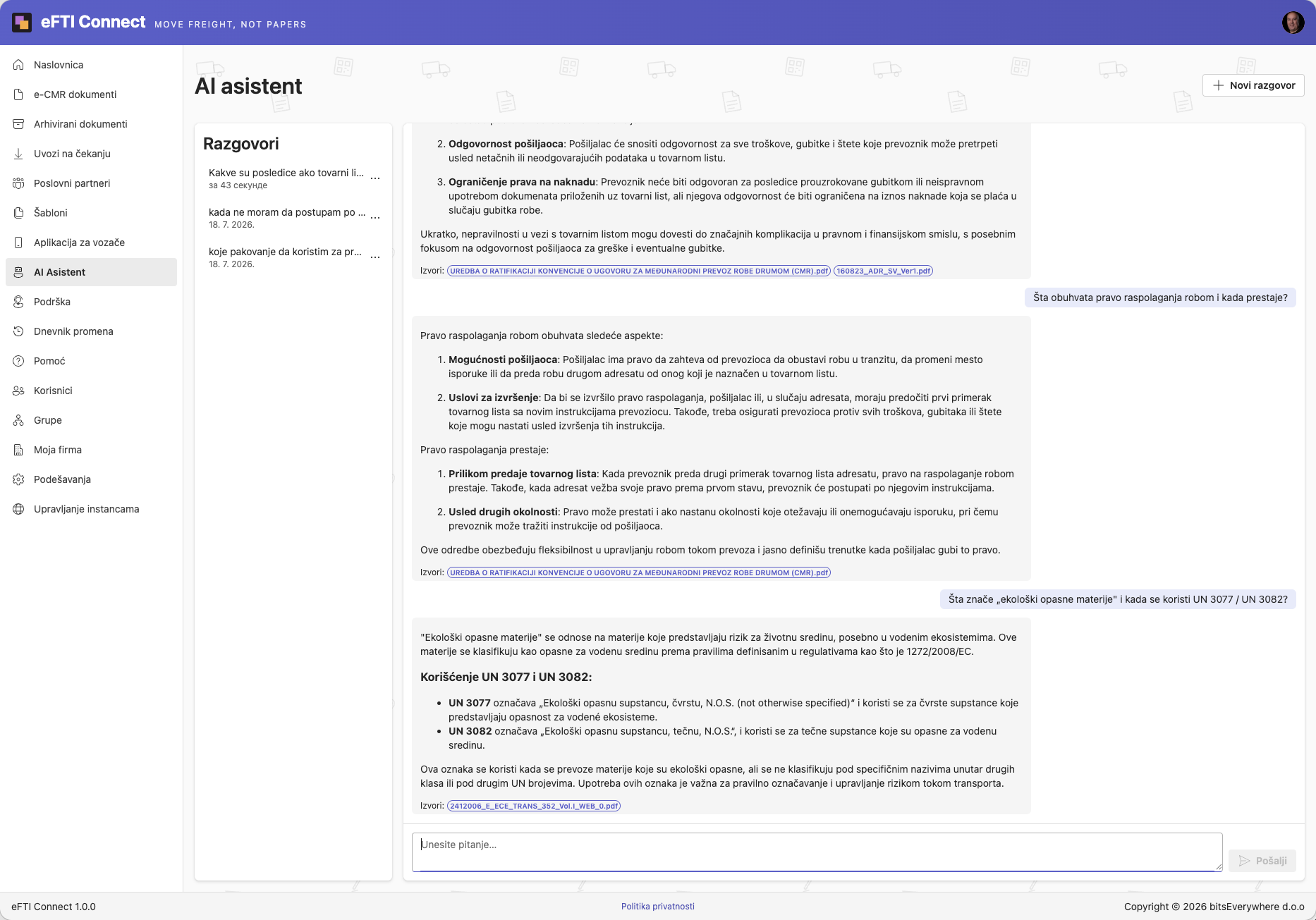Screen dimensions: 1316x920
Task: Open the Grupe page
Action: click(91, 420)
